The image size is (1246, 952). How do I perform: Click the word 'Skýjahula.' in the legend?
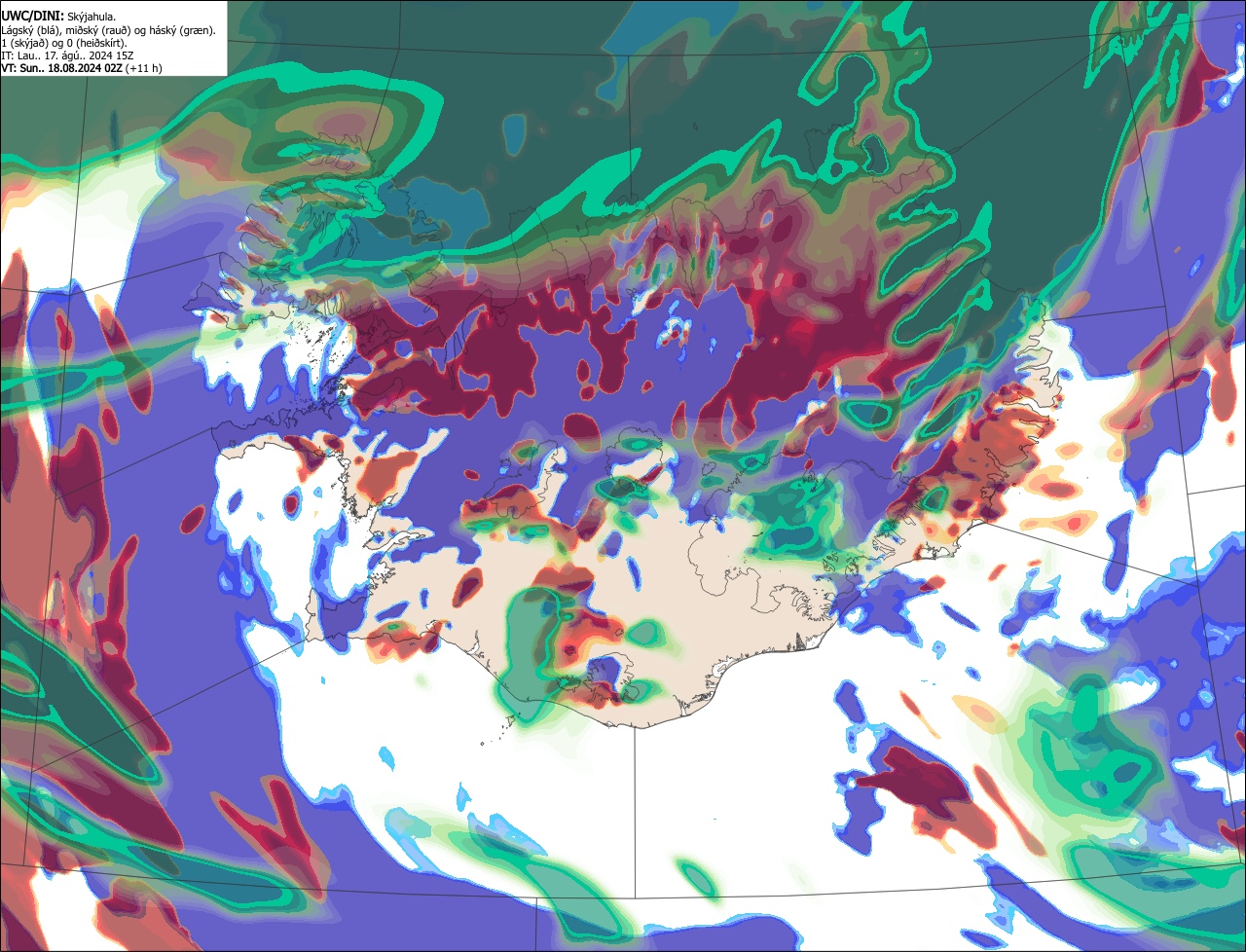92,18
